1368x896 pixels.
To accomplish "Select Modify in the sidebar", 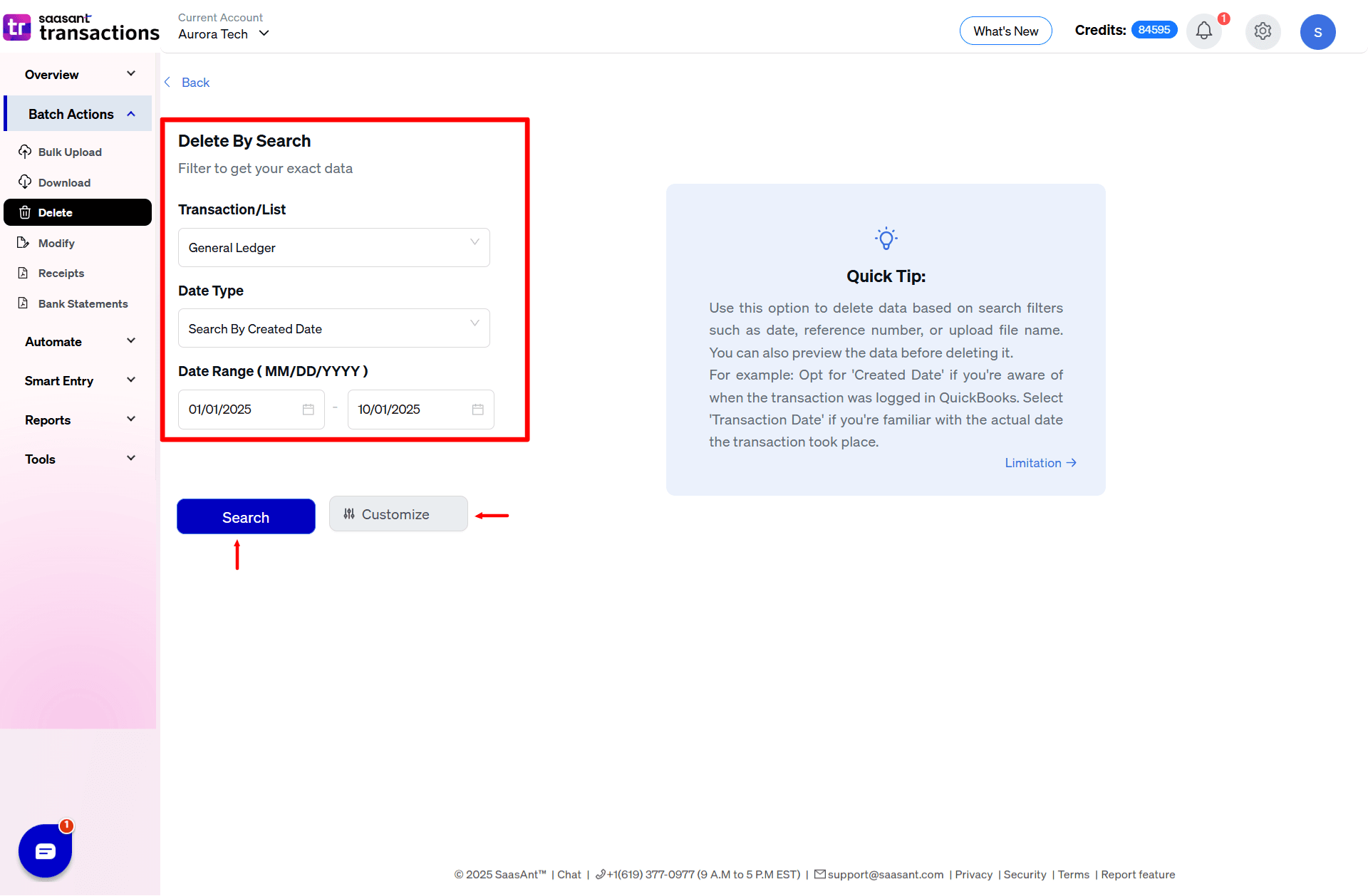I will (56, 243).
